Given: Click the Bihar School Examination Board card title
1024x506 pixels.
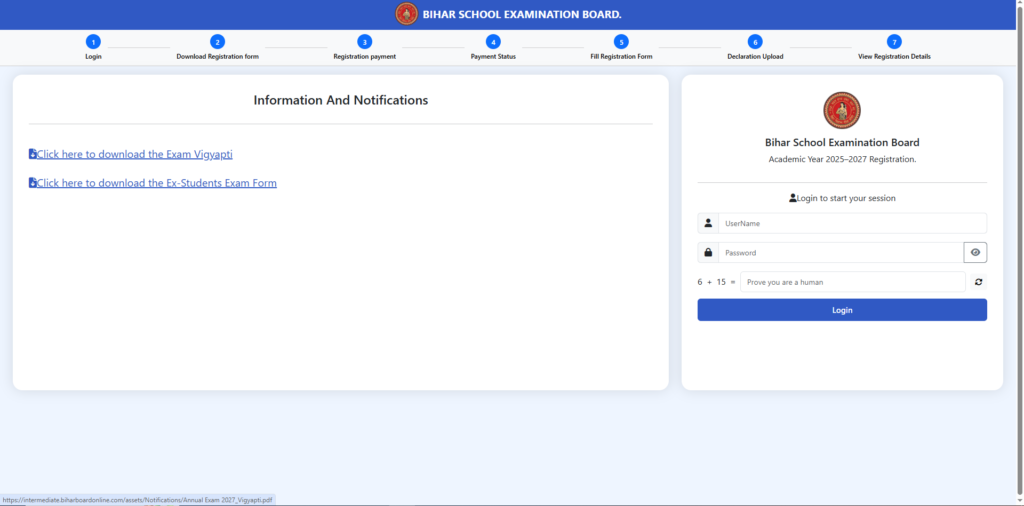Looking at the screenshot, I should tap(842, 142).
